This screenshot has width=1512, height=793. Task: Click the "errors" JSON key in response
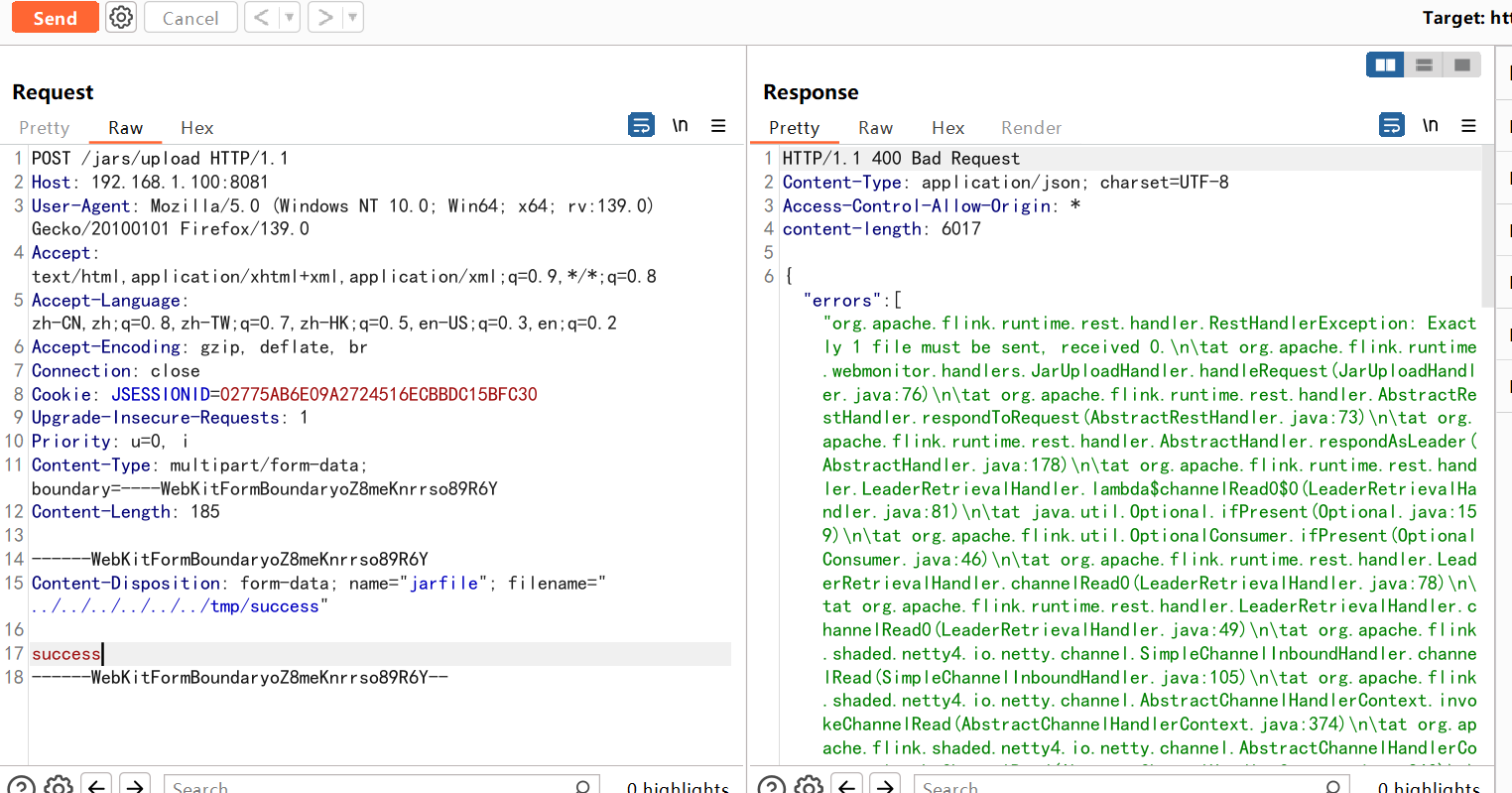843,300
